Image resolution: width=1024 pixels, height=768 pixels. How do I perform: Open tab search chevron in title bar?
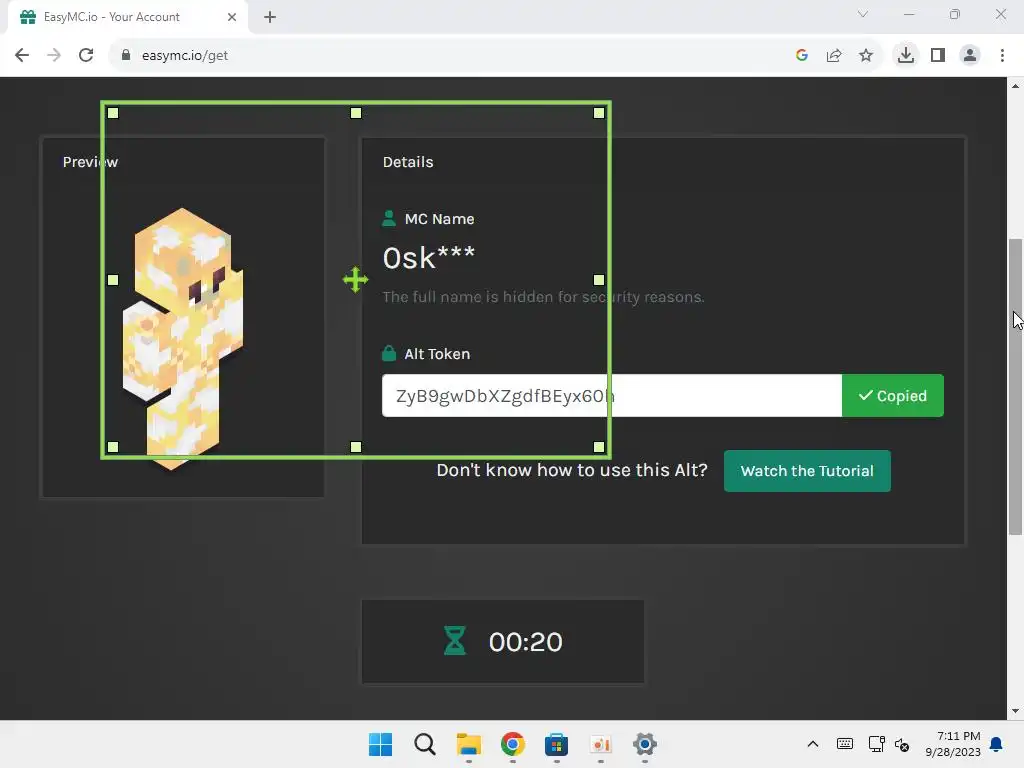point(863,14)
